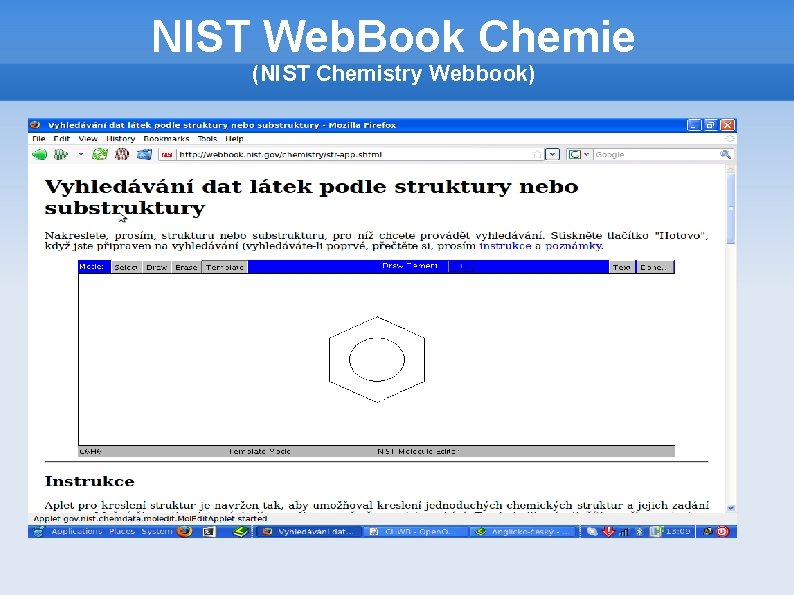Switch to the OpenOffice taskbar window

click(x=416, y=532)
